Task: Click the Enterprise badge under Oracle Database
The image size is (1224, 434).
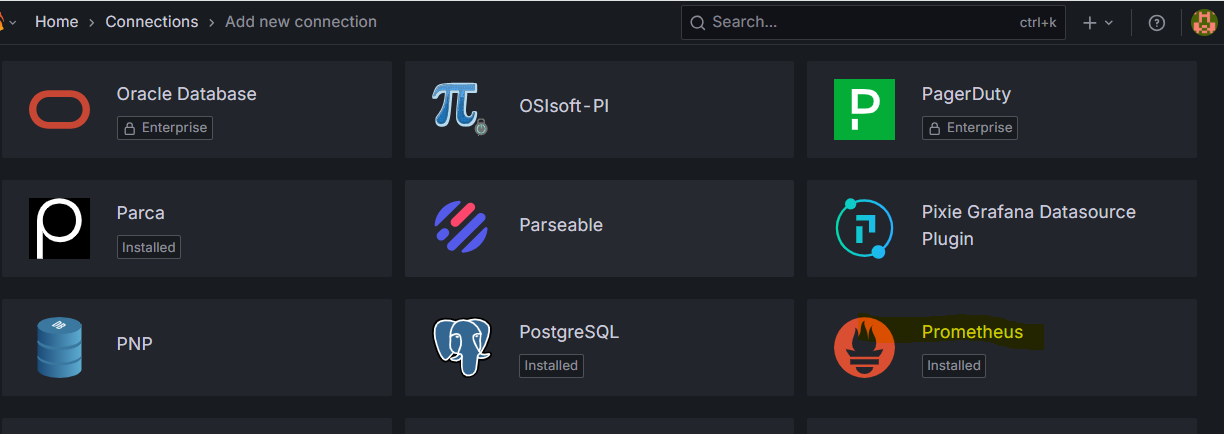Action: pyautogui.click(x=165, y=128)
